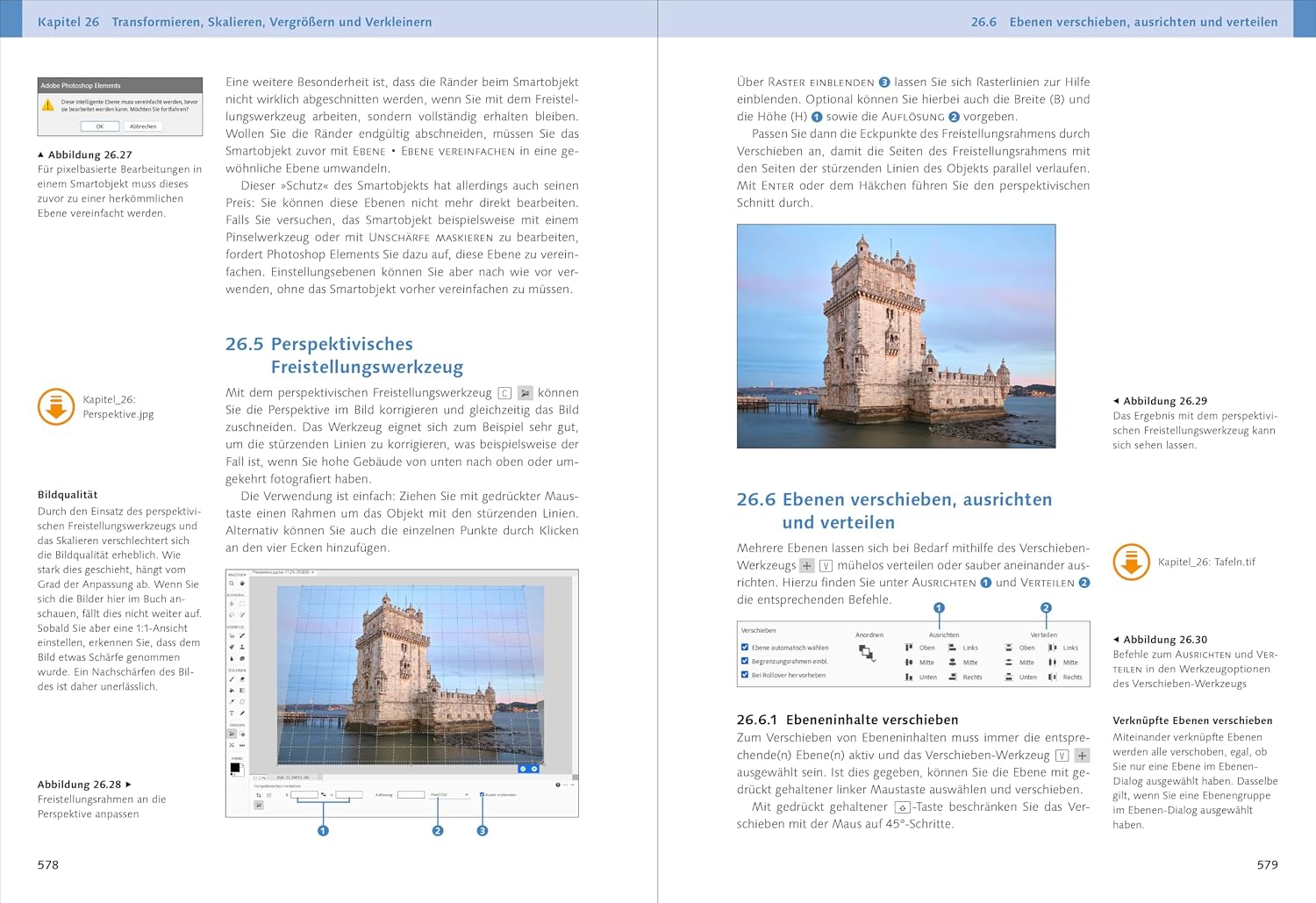Select the Lasso tool

pos(232,614)
